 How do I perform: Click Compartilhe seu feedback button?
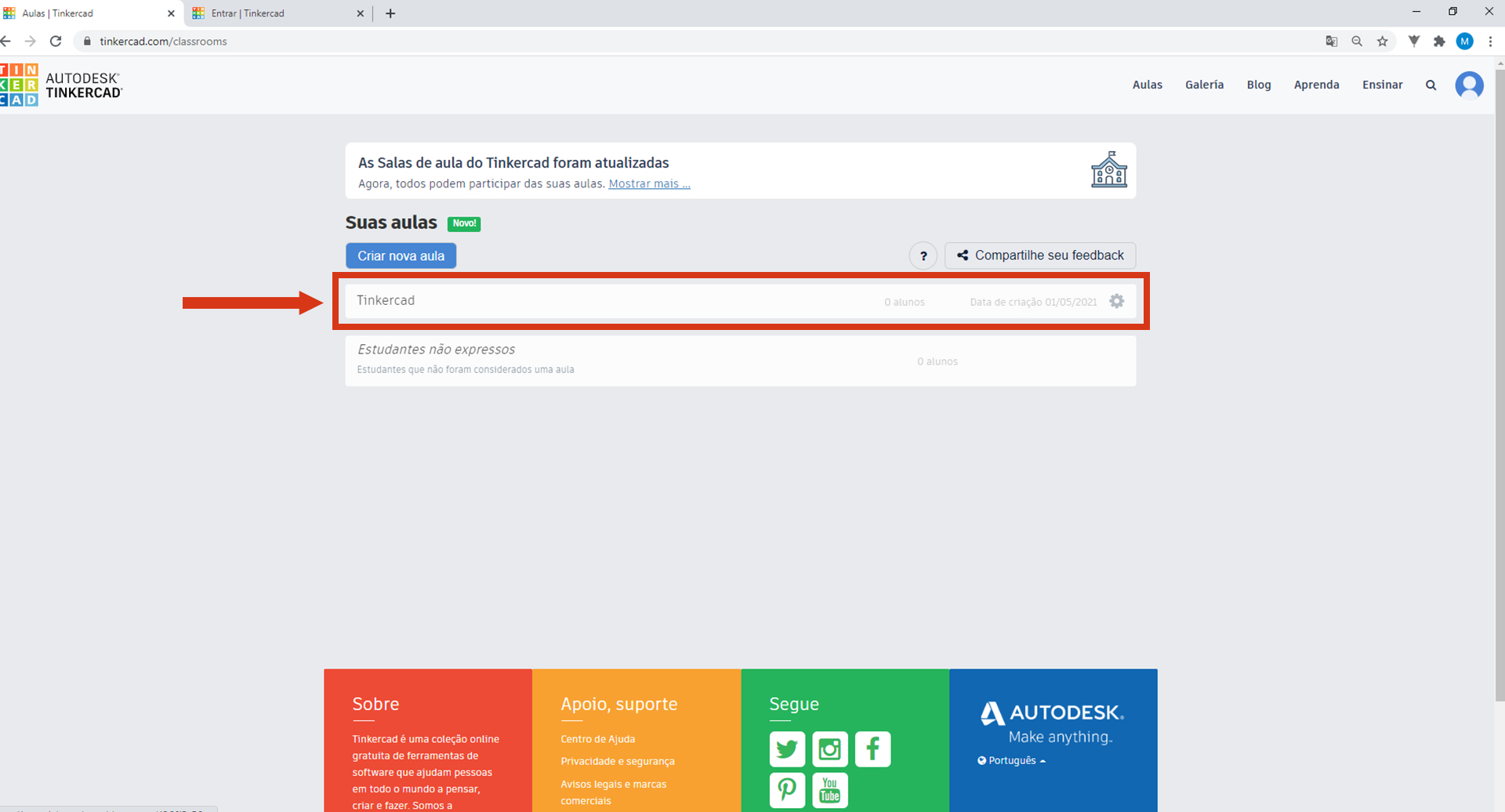tap(1040, 256)
